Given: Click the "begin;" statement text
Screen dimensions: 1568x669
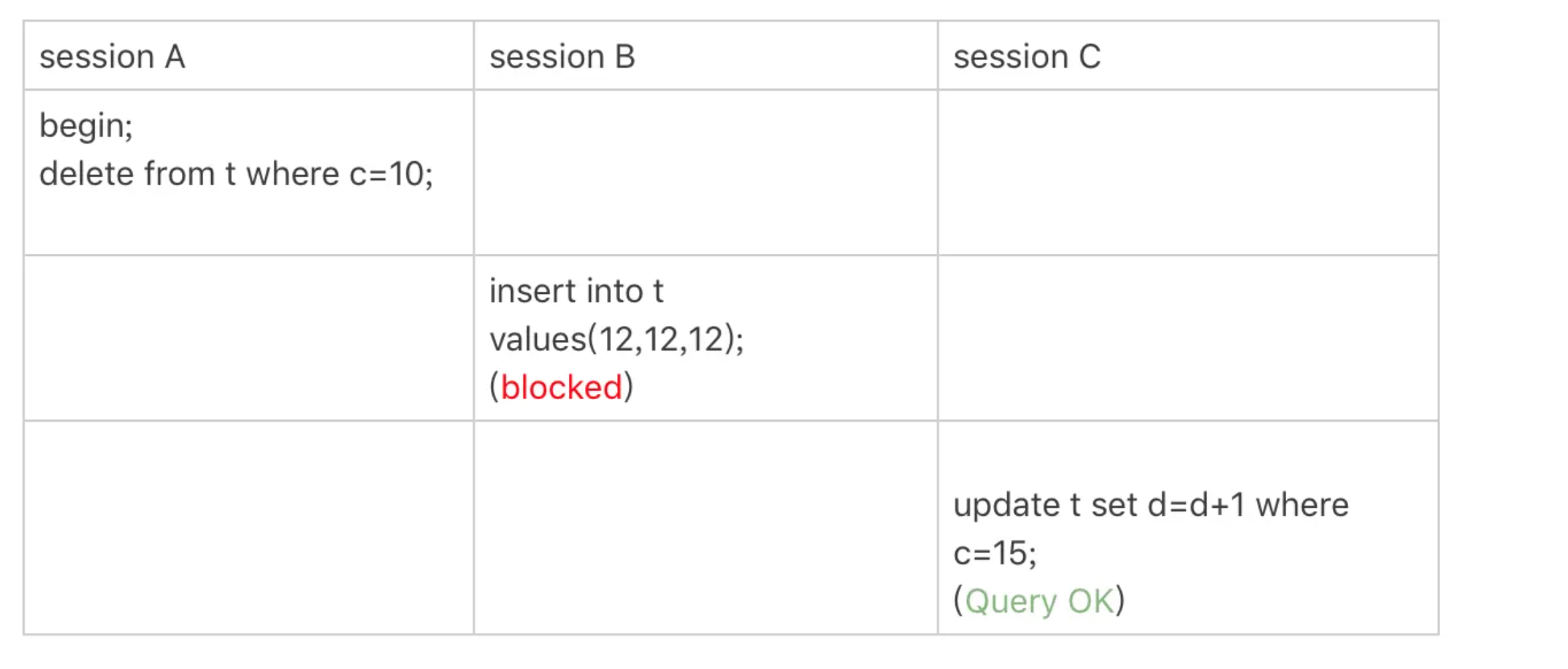Looking at the screenshot, I should coord(86,125).
